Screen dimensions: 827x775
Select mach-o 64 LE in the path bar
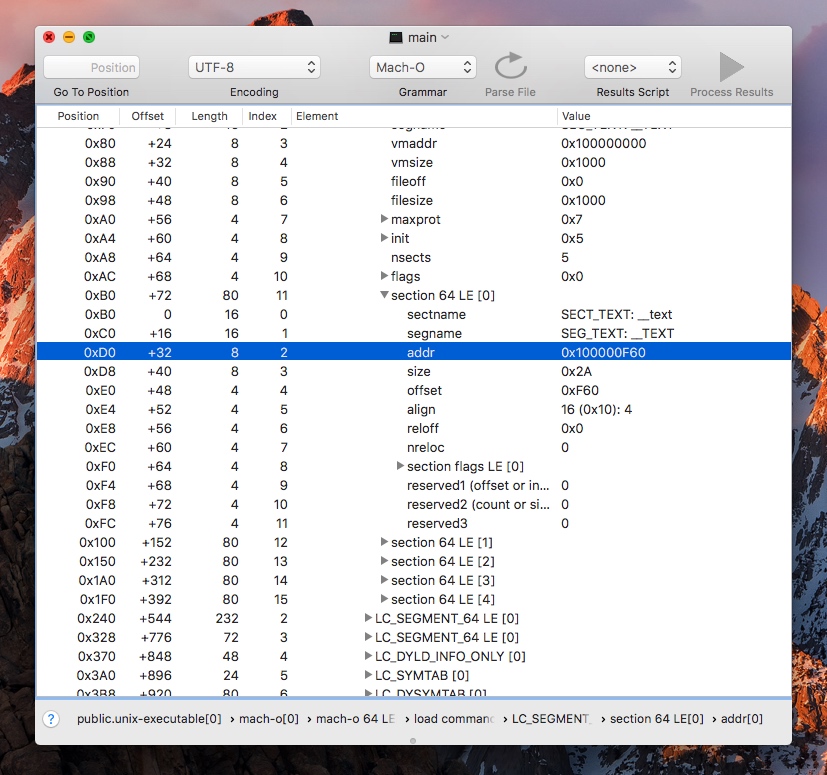click(355, 719)
